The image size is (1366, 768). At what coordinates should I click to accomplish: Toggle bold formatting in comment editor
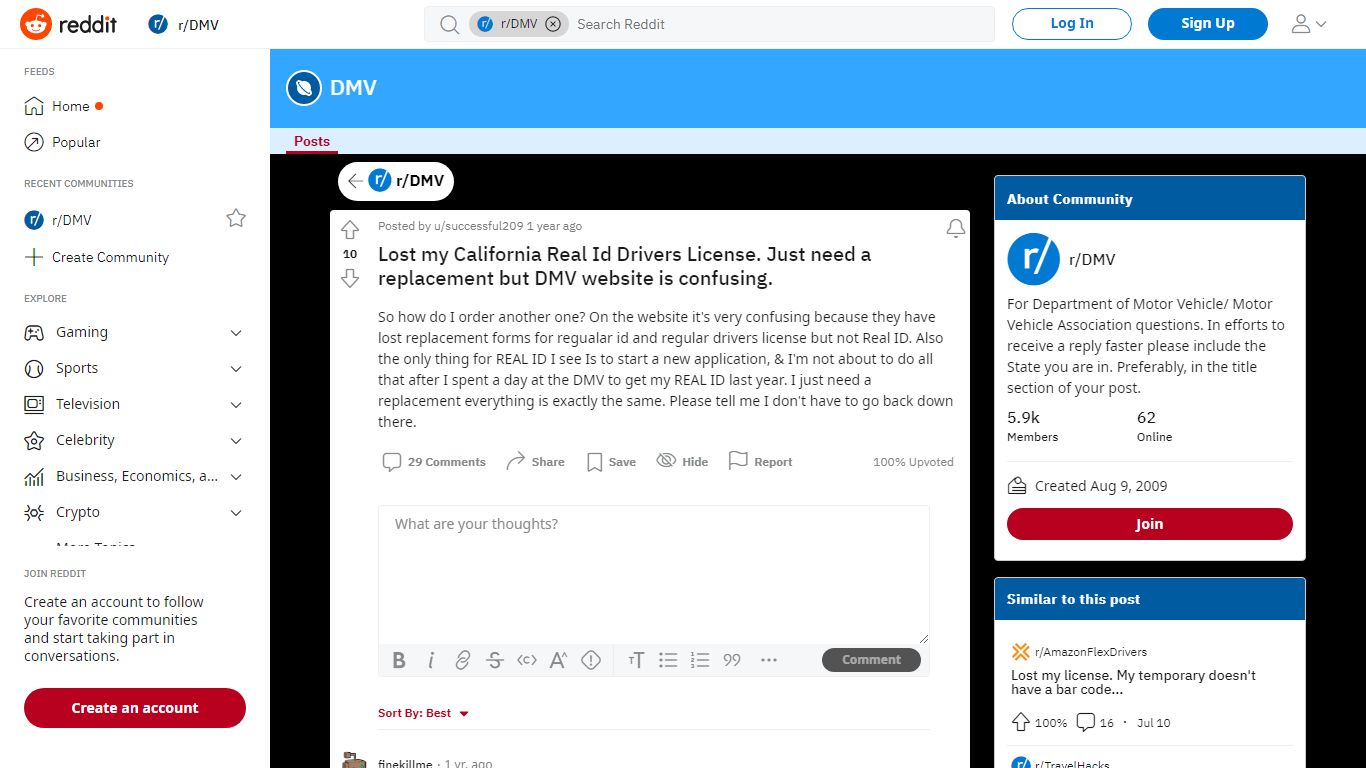tap(399, 660)
